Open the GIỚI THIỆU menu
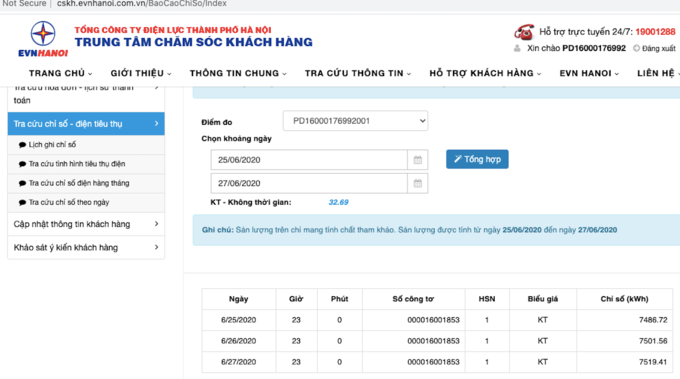The image size is (680, 379). tap(141, 73)
